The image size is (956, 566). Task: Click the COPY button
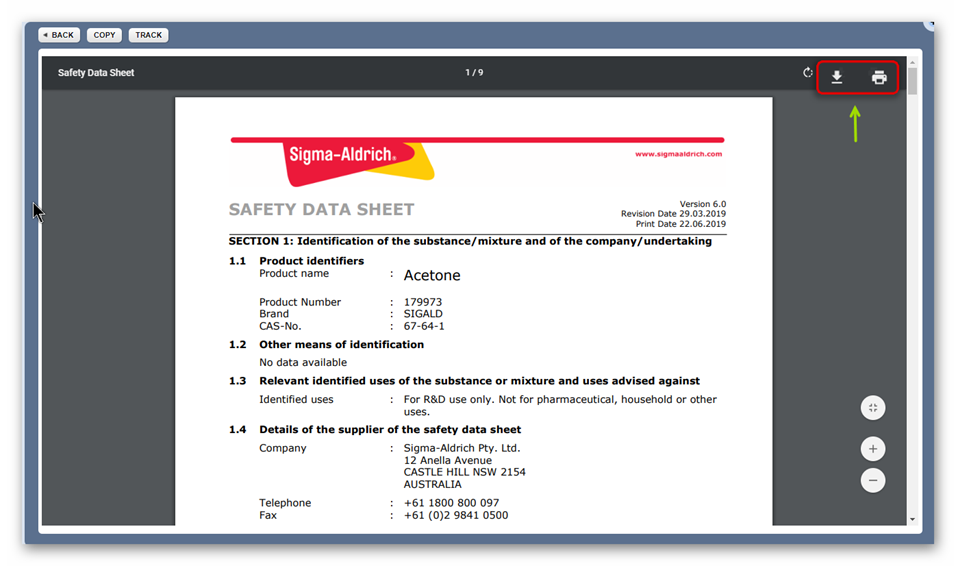104,35
